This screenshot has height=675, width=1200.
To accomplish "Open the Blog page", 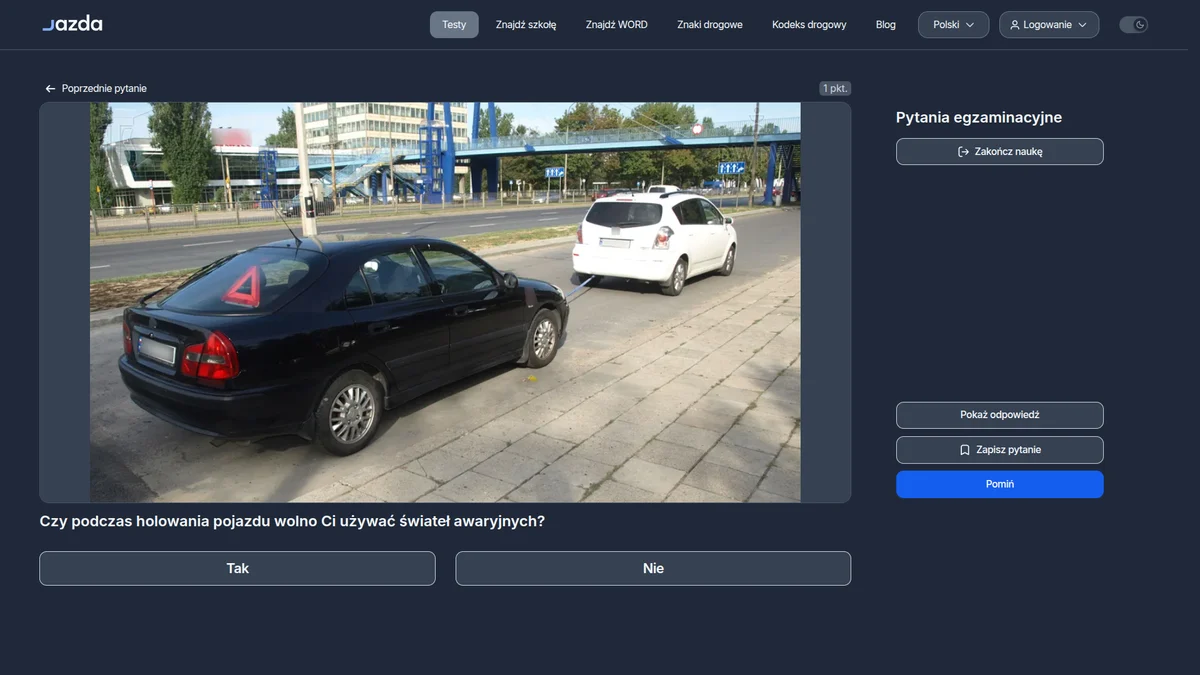I will 886,25.
